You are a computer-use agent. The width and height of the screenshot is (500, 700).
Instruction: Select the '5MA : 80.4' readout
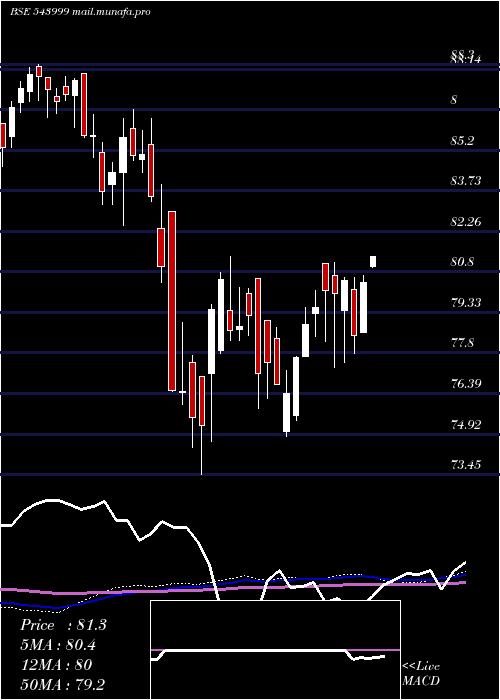pyautogui.click(x=58, y=645)
